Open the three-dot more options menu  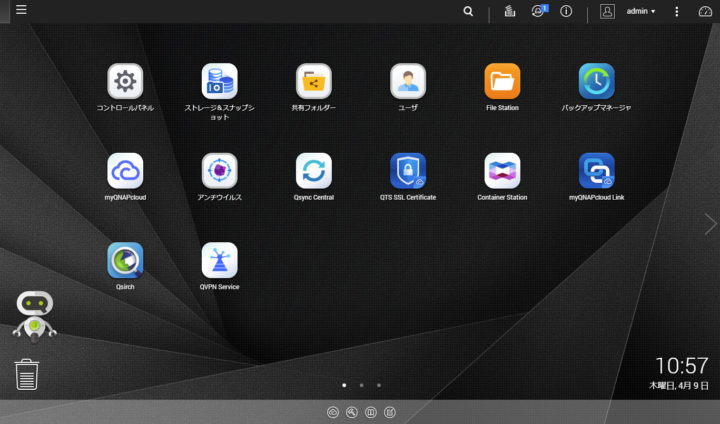(676, 11)
